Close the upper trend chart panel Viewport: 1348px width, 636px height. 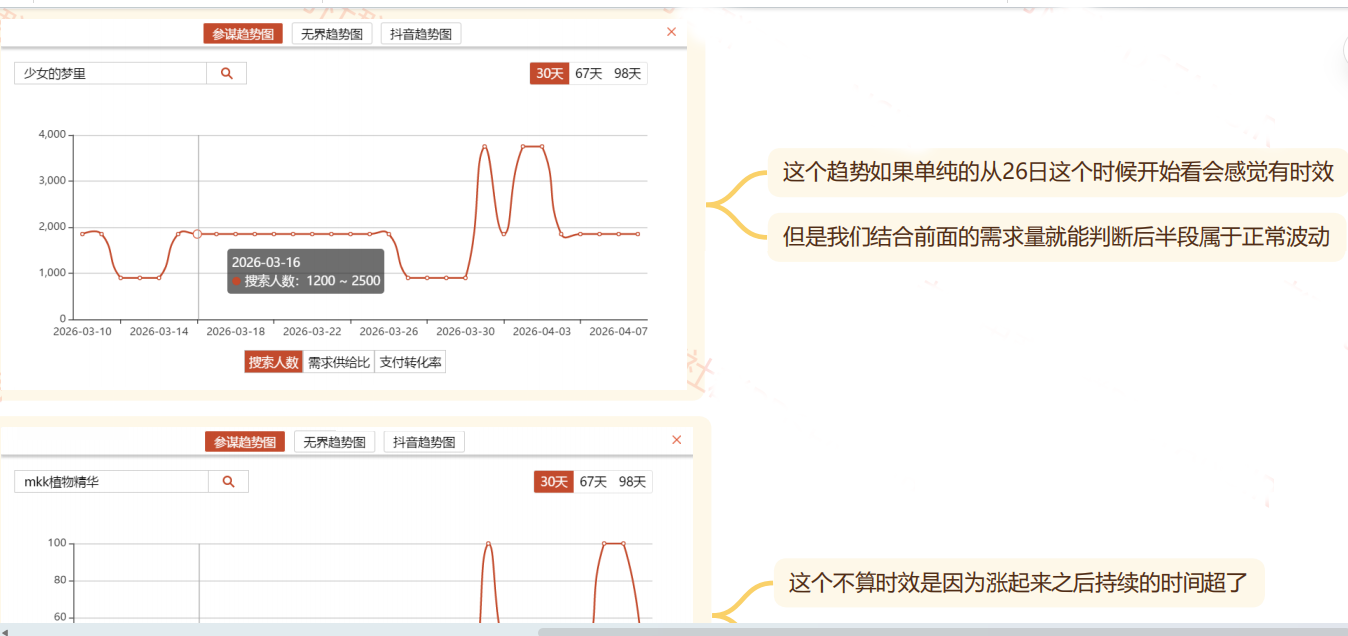coord(671,32)
